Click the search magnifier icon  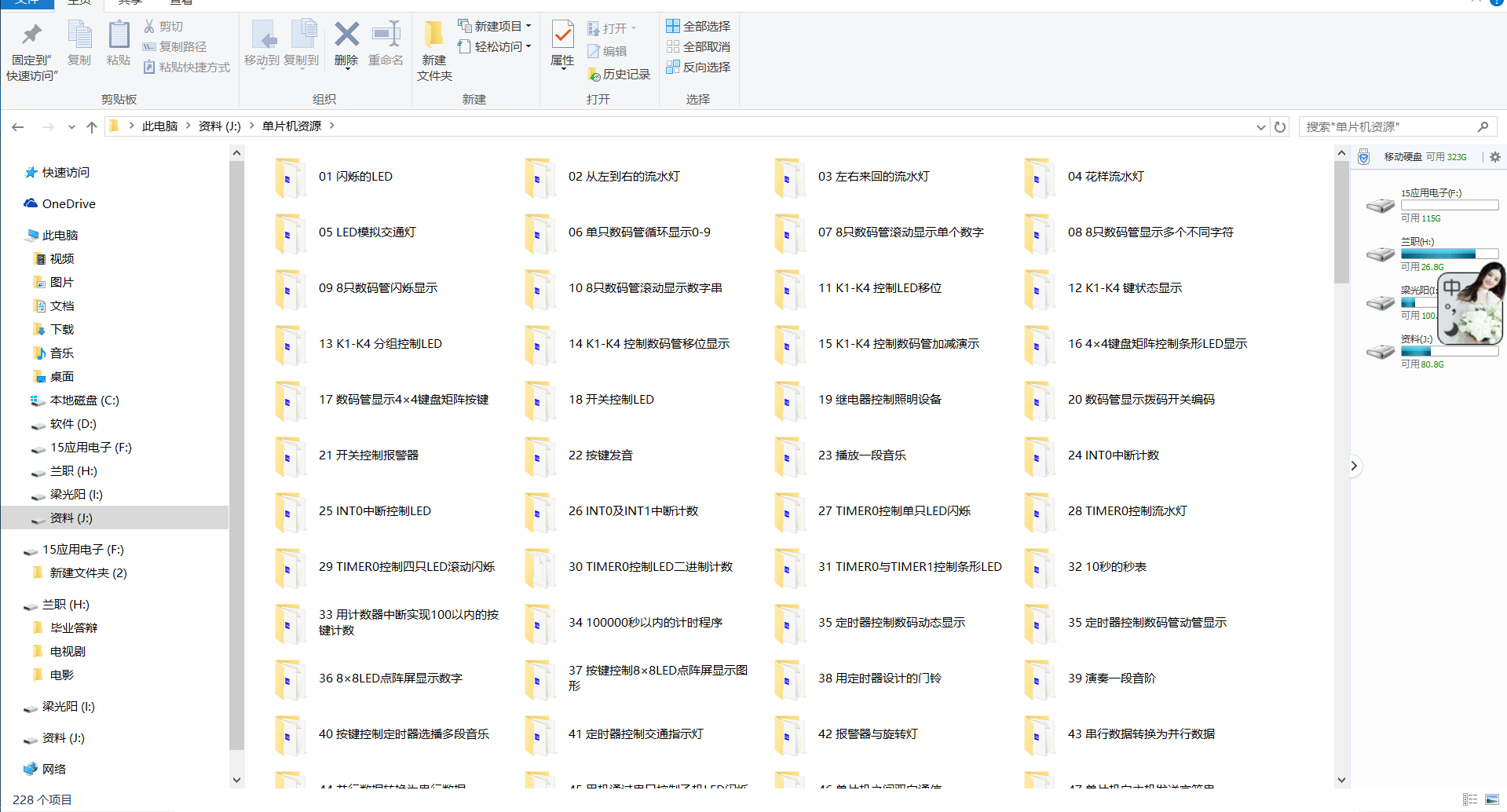click(x=1483, y=126)
